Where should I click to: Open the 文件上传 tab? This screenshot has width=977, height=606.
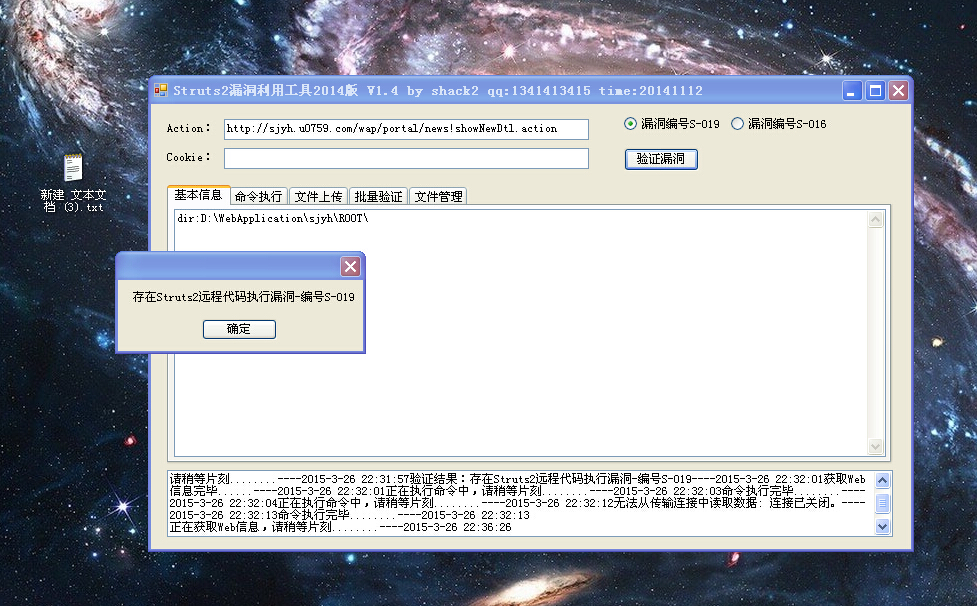[x=318, y=197]
